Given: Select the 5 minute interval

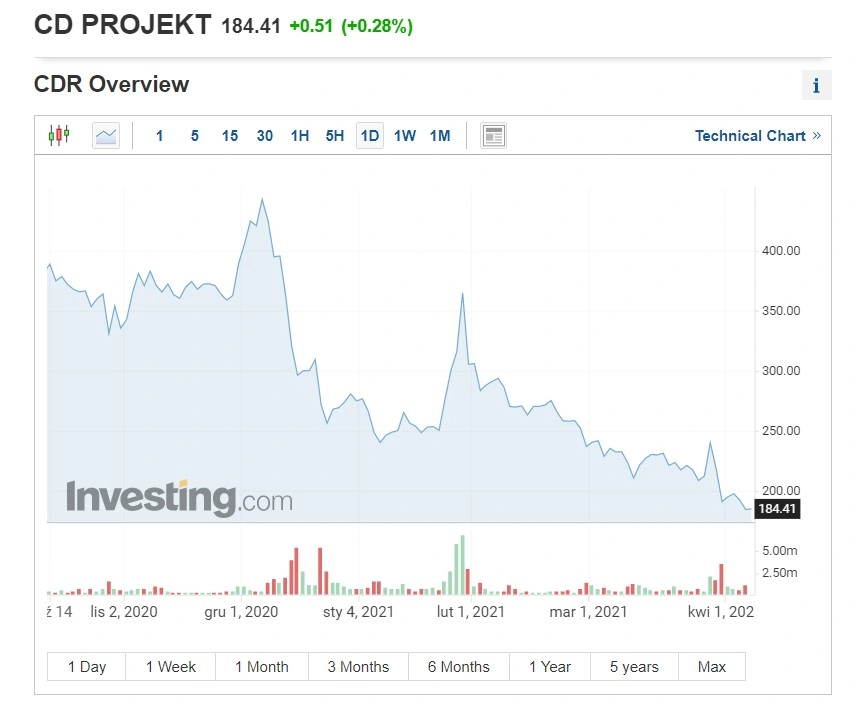Looking at the screenshot, I should pyautogui.click(x=195, y=136).
